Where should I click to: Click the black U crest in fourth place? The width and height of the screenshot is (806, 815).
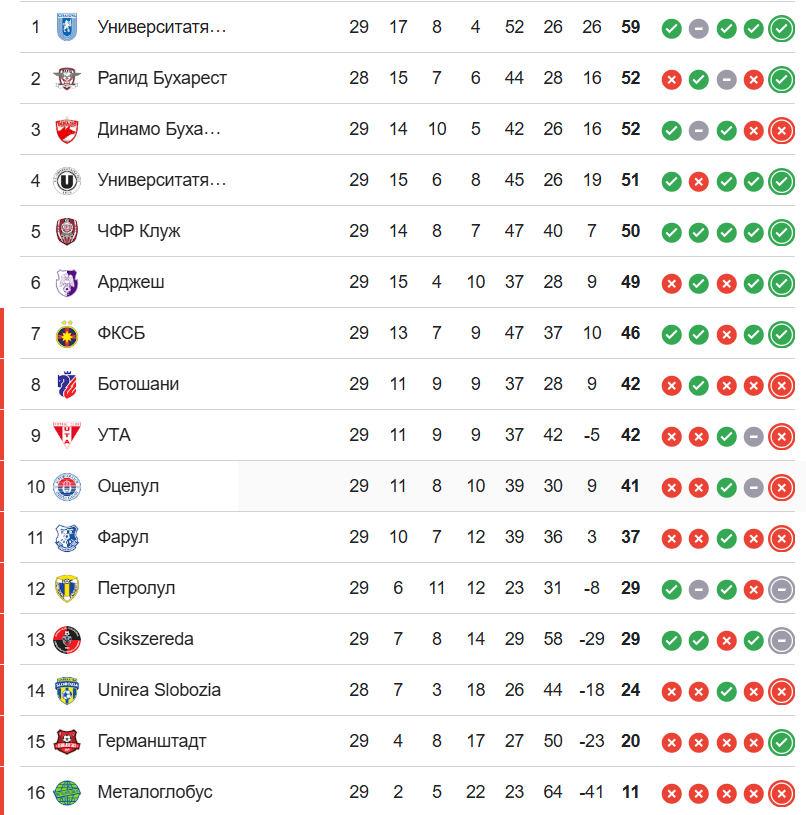(67, 180)
